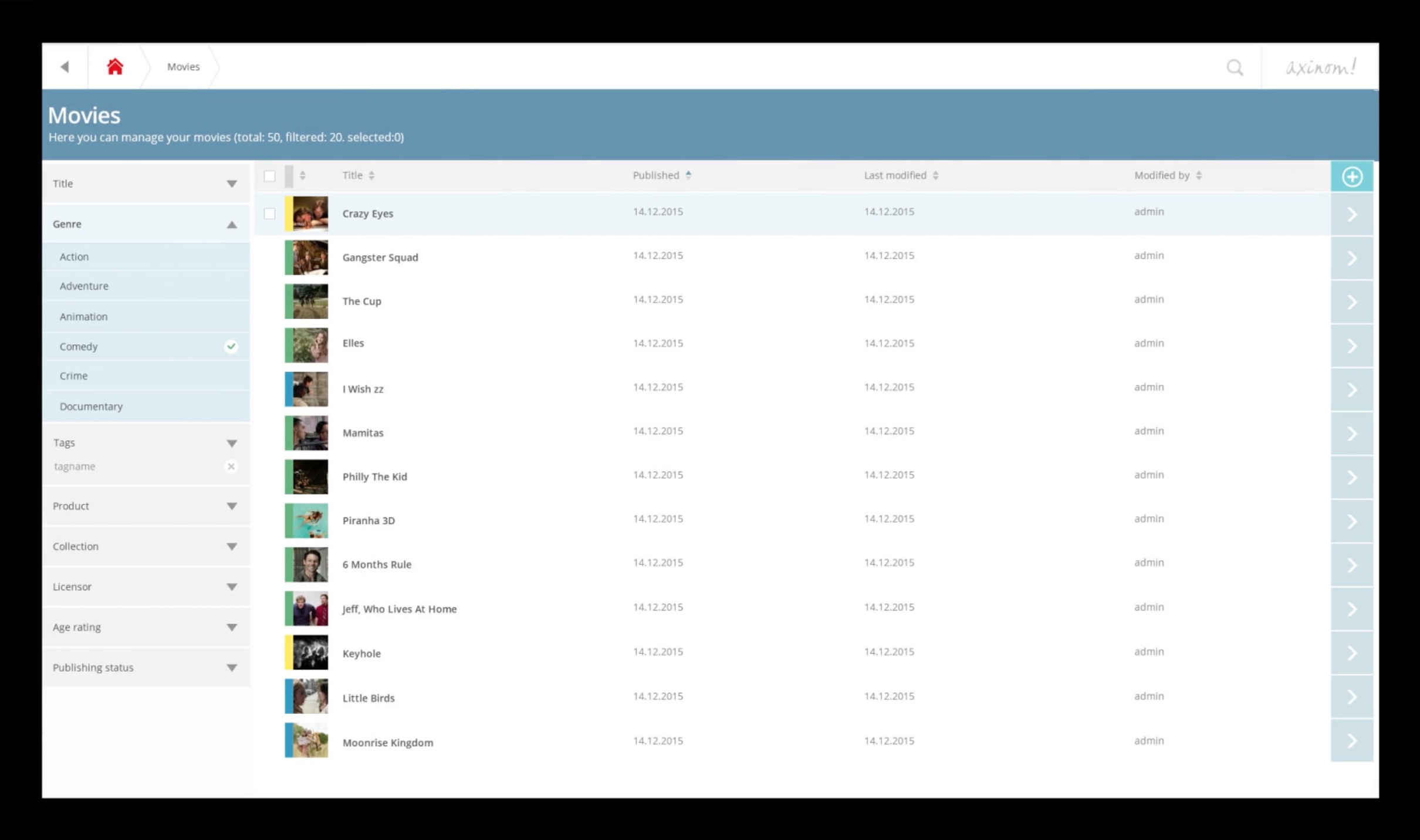Add a new movie with plus icon
Screen dimensions: 1420x840
tap(1352, 177)
